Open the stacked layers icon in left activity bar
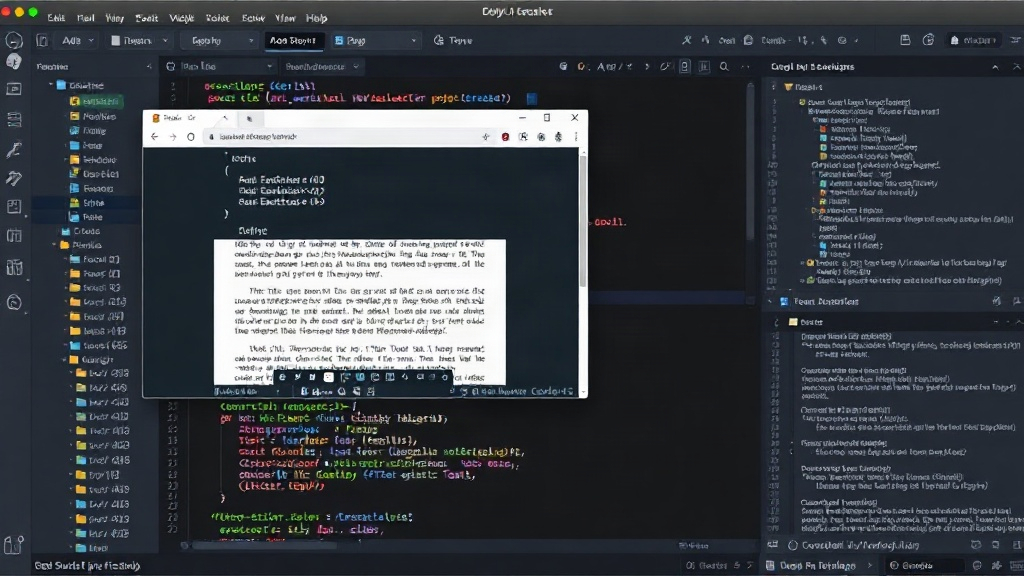 [x=14, y=120]
